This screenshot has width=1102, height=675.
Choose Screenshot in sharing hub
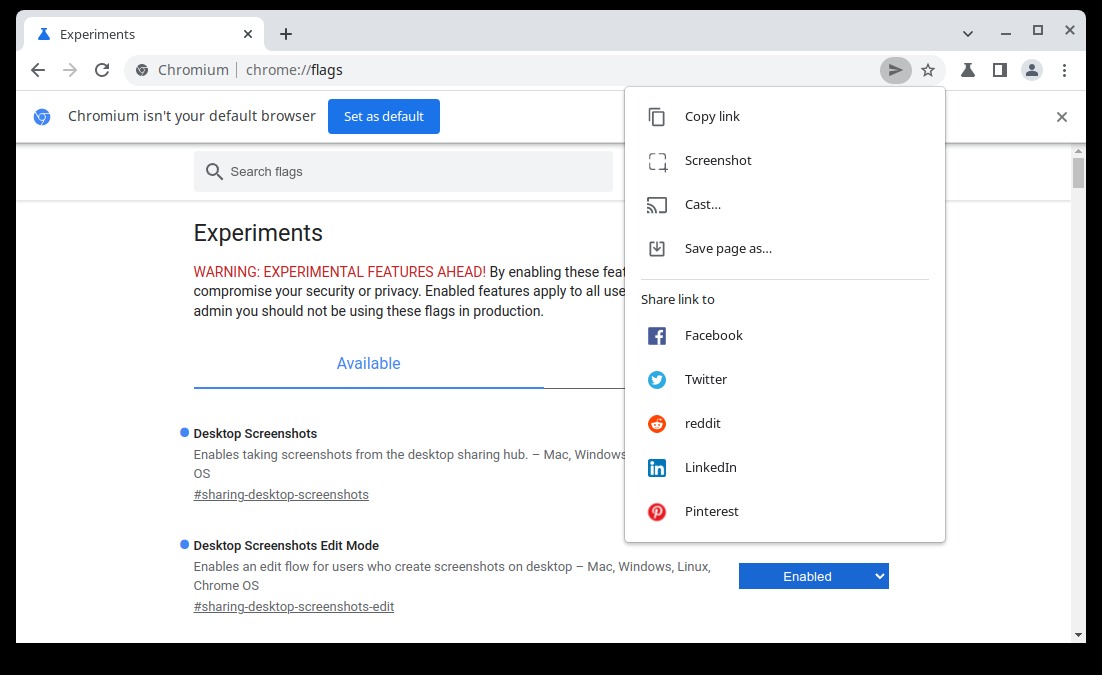point(717,161)
